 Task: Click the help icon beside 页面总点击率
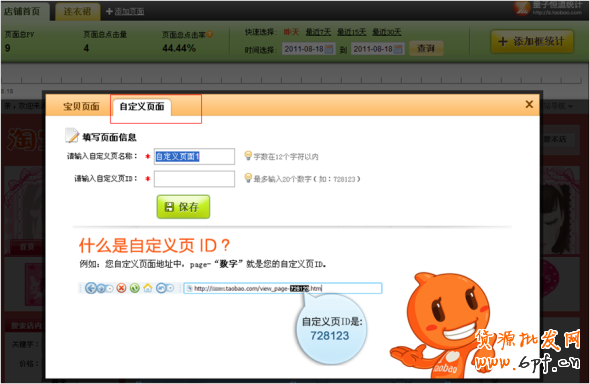coord(210,34)
